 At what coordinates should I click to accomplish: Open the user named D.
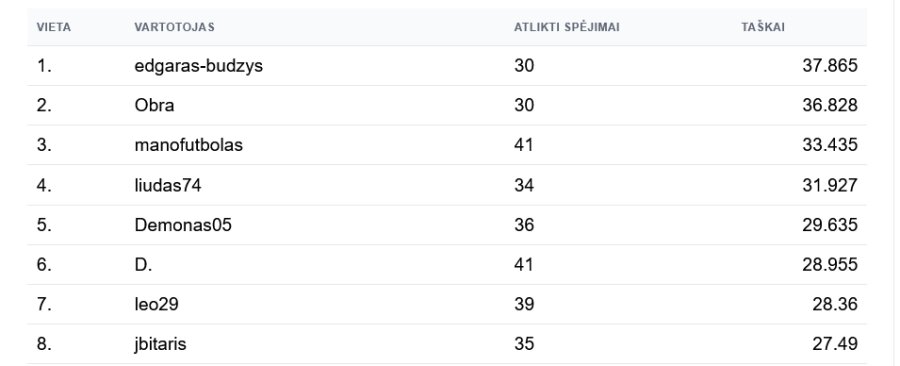[143, 264]
